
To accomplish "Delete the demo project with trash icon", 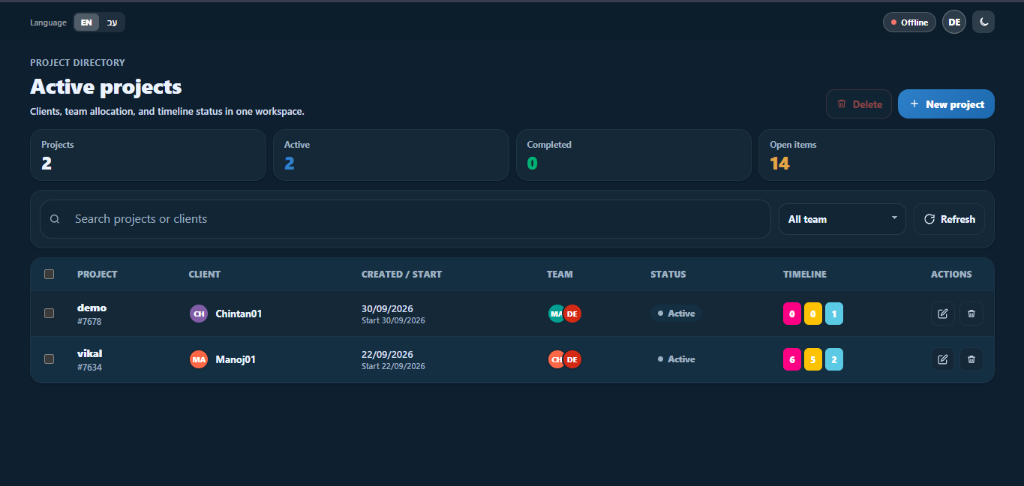I will pyautogui.click(x=971, y=314).
